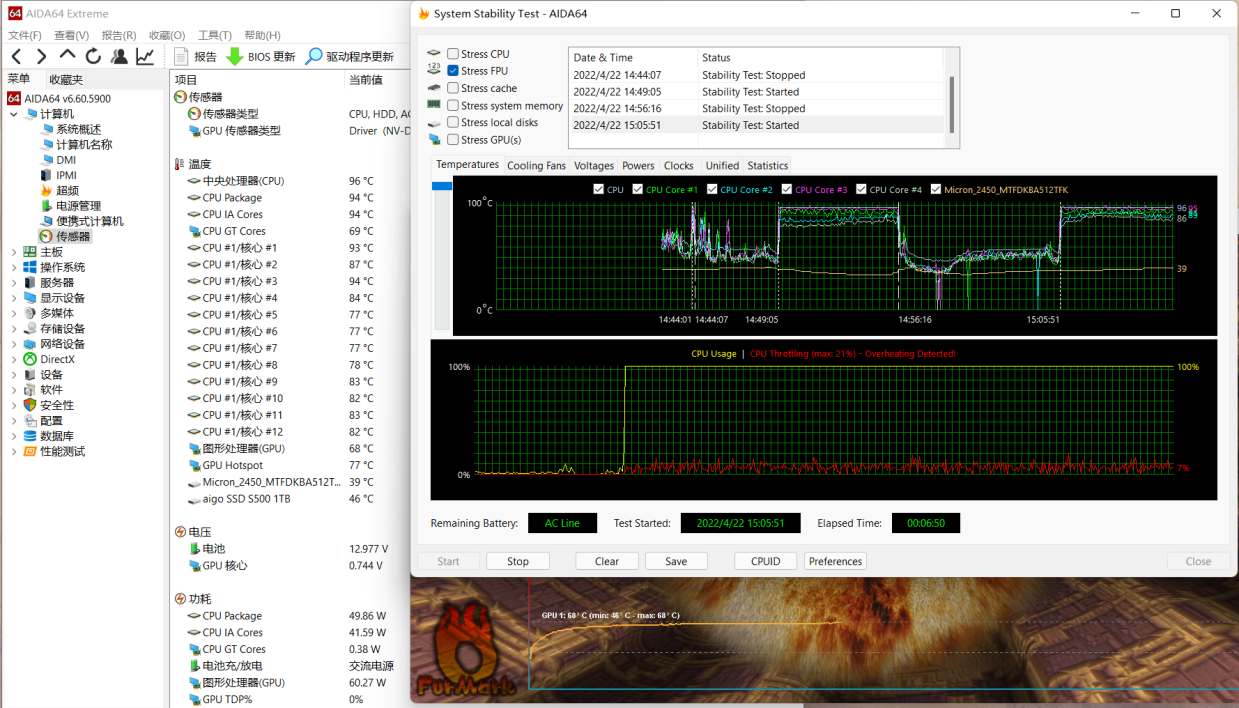Expand the 主板 tree node
This screenshot has height=708, width=1239.
click(14, 252)
